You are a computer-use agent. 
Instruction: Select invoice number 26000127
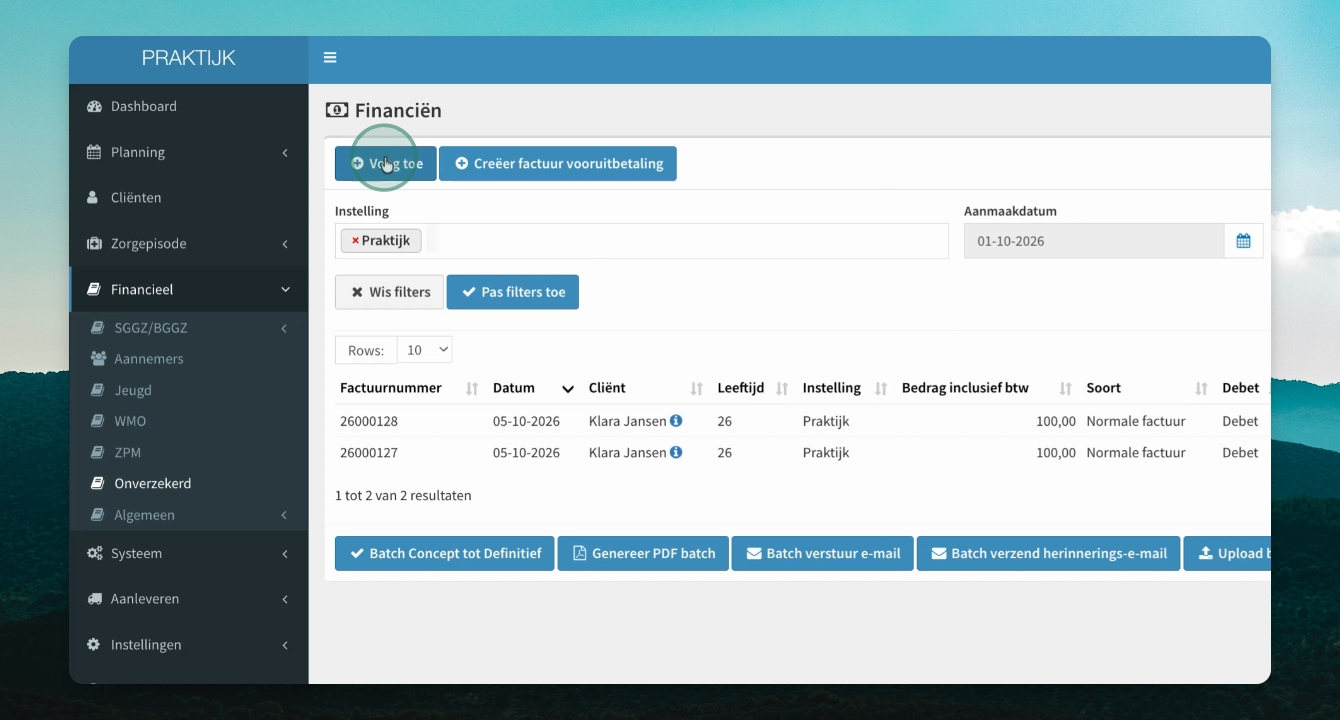point(369,453)
